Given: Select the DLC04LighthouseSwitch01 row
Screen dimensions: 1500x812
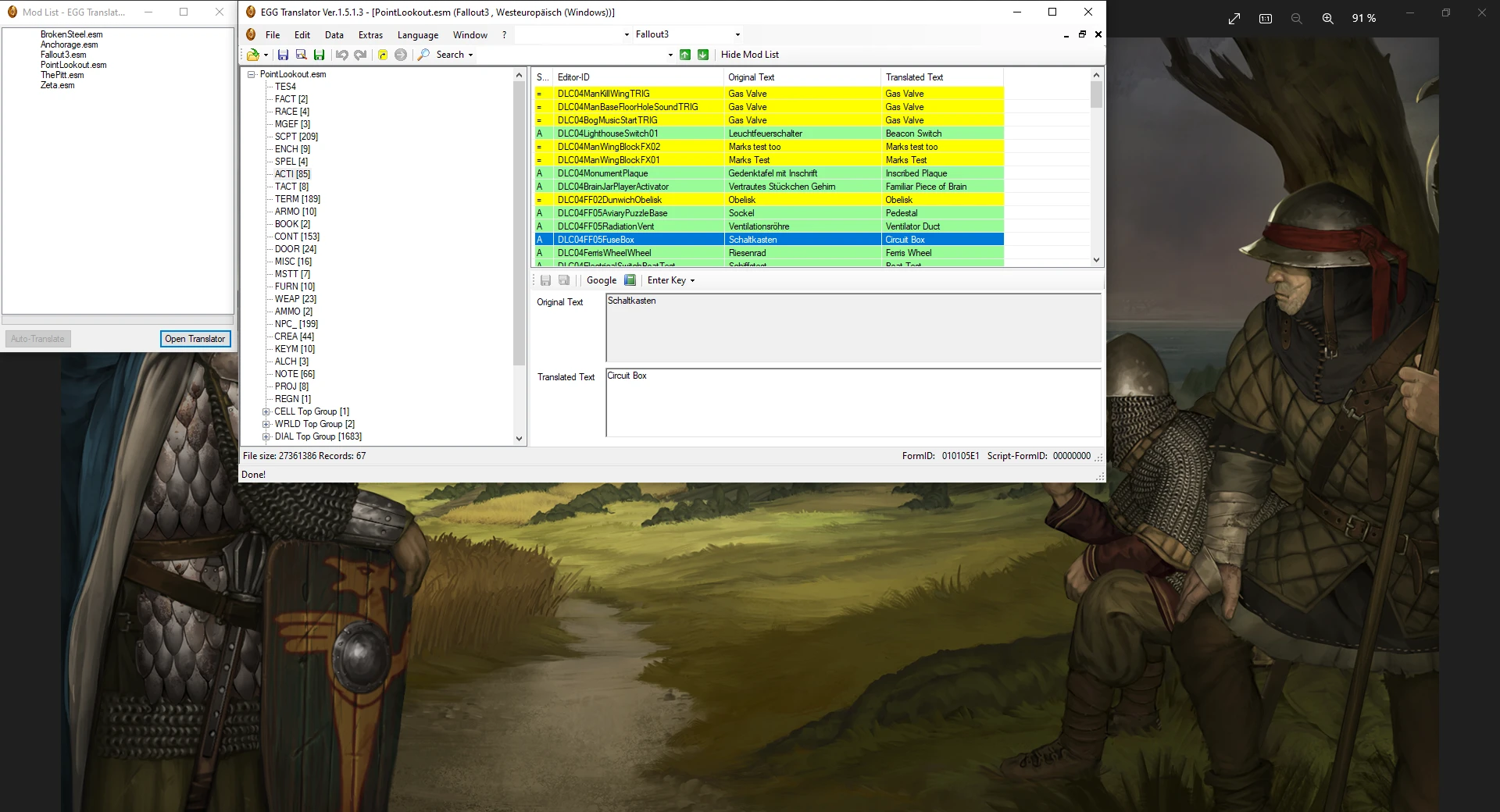Looking at the screenshot, I should [769, 134].
